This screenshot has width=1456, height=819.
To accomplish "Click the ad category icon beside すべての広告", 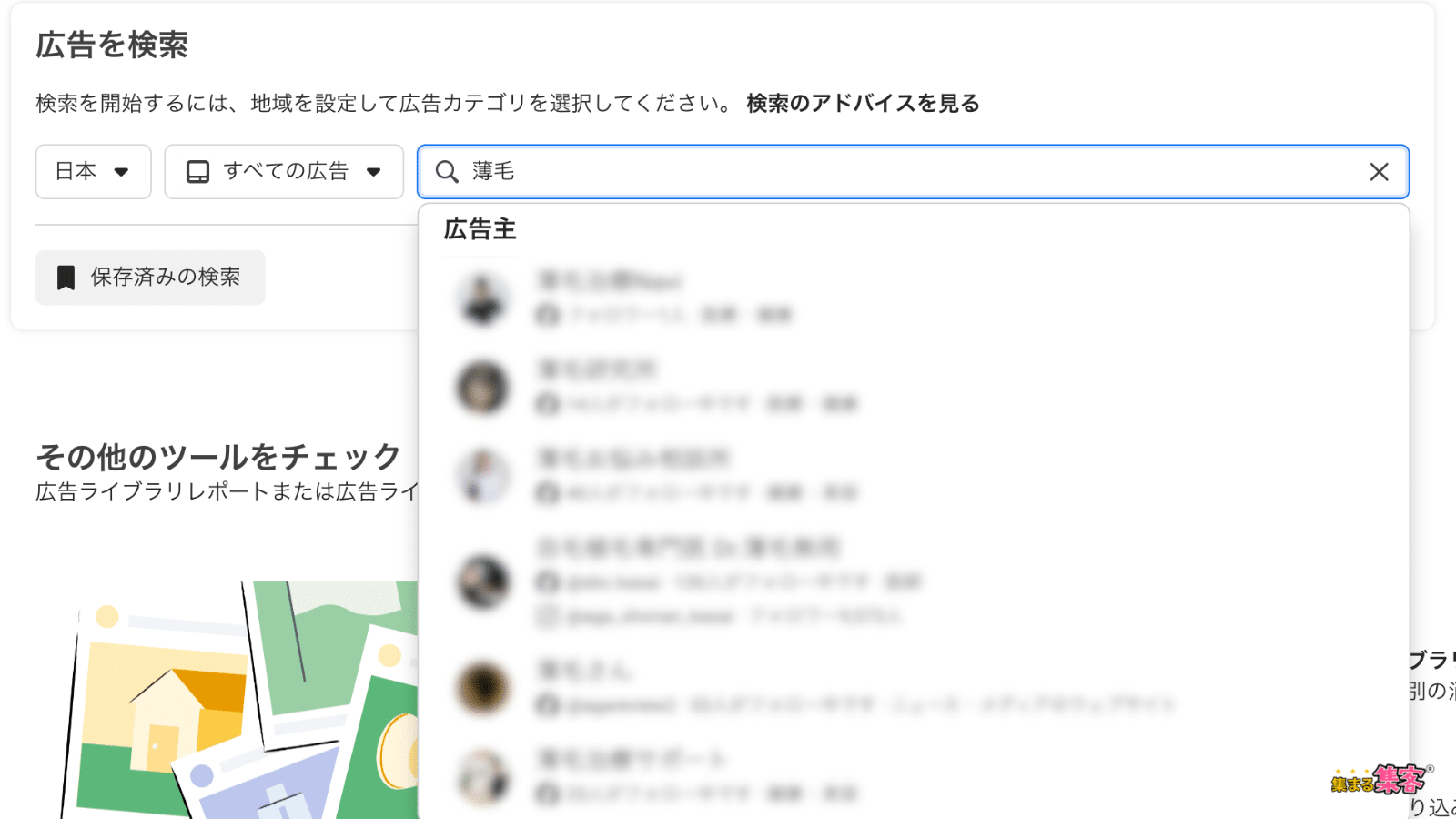I will (x=197, y=171).
